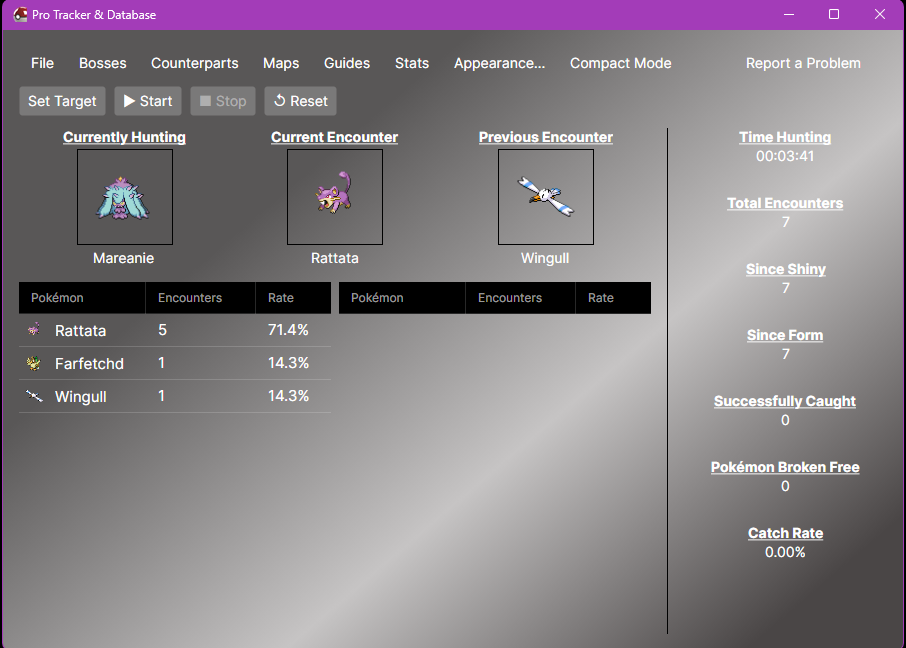Image resolution: width=906 pixels, height=648 pixels.
Task: Click the Successfully Caught heading
Action: [x=785, y=401]
